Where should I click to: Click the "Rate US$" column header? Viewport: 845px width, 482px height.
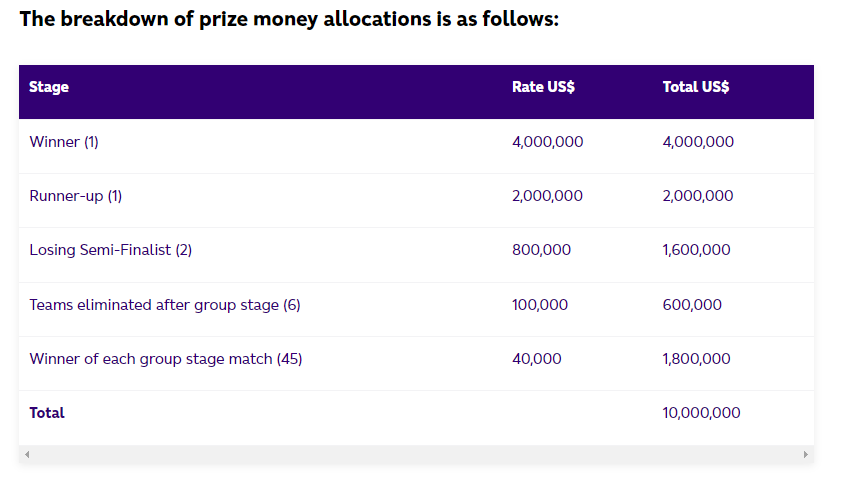[x=543, y=87]
